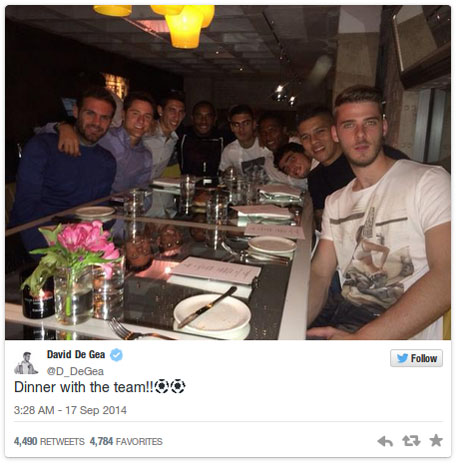Follow the @D_DeGea account

416,358
